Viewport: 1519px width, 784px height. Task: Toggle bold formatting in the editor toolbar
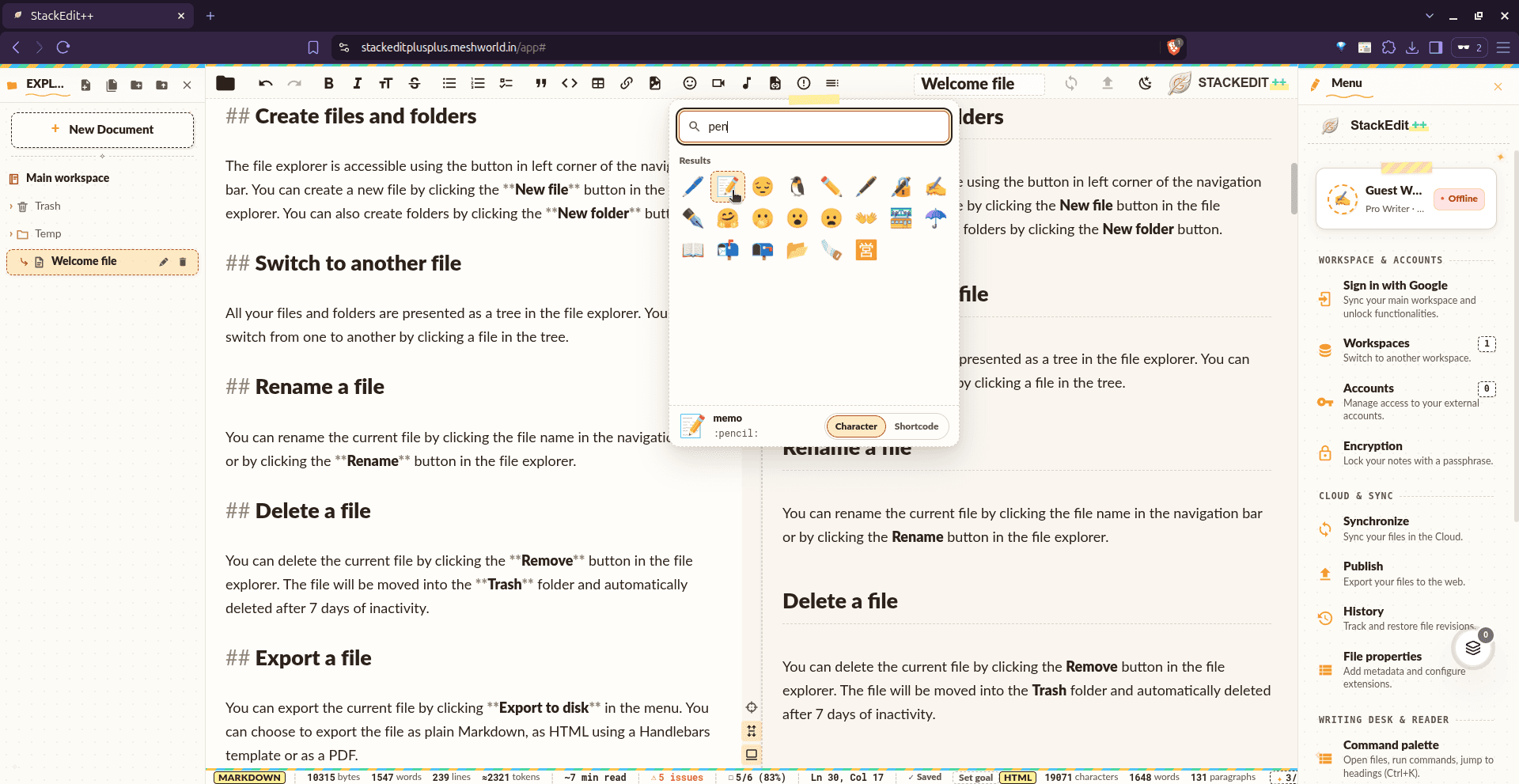point(328,83)
